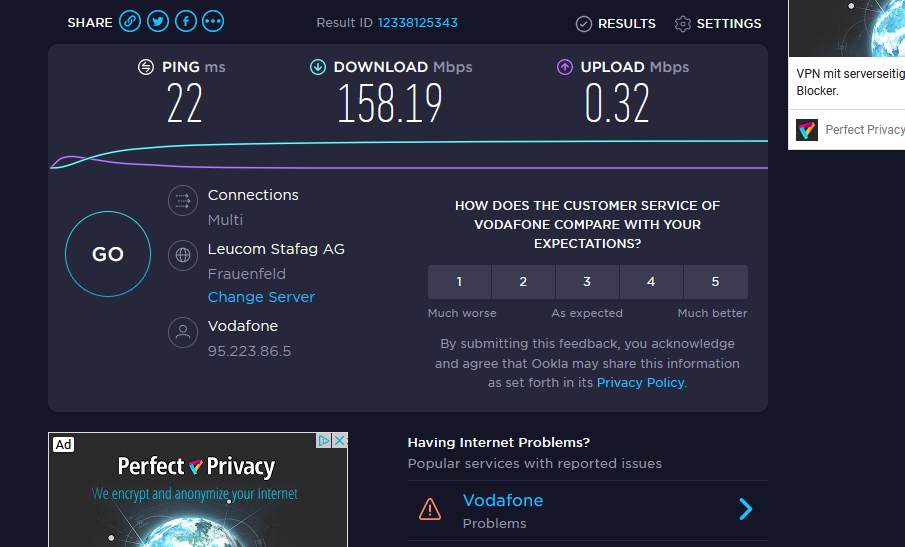
Task: Click the upload speed 0.32 value
Action: (617, 103)
